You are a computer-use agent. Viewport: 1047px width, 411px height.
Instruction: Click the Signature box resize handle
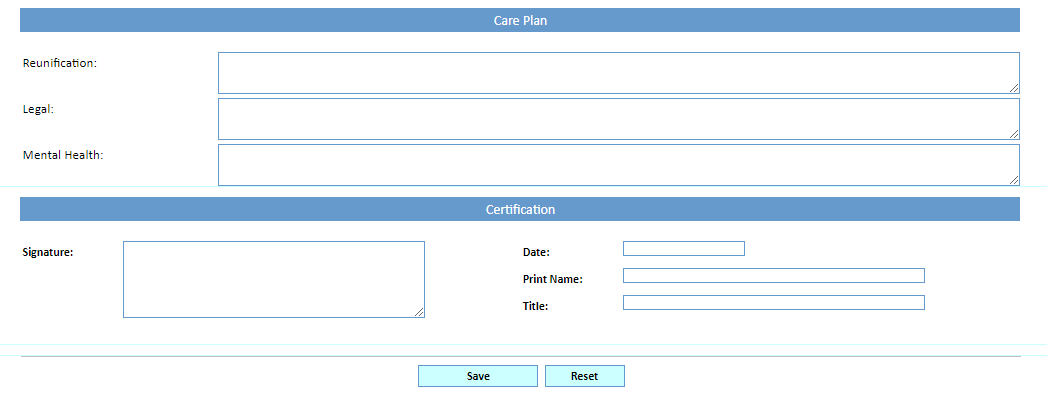coord(419,312)
